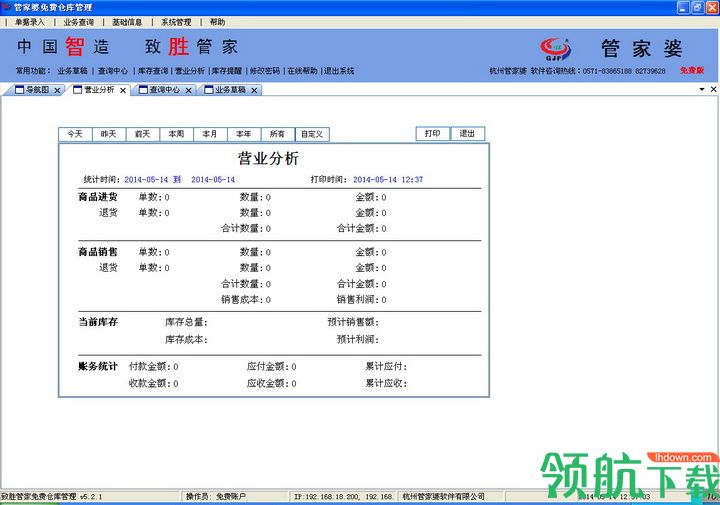
Task: Open the 帮助 menu
Action: (217, 22)
